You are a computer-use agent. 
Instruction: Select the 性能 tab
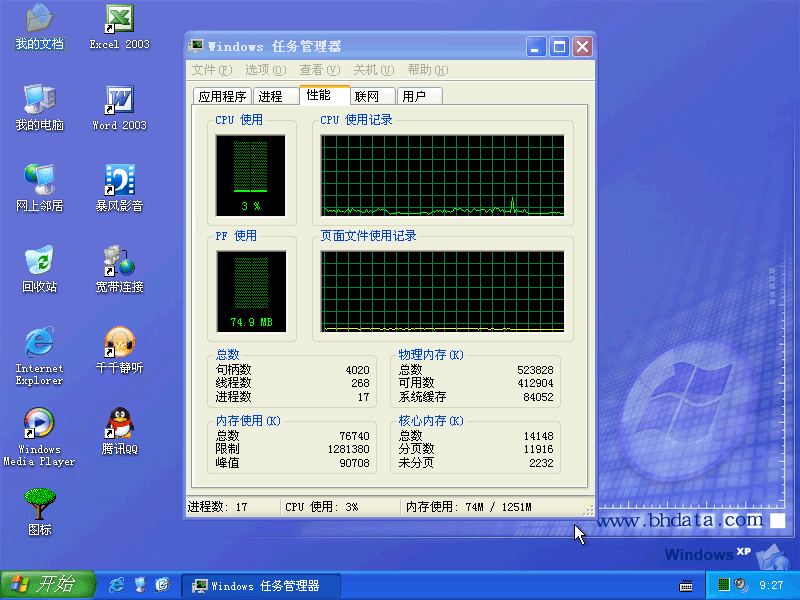tap(324, 95)
